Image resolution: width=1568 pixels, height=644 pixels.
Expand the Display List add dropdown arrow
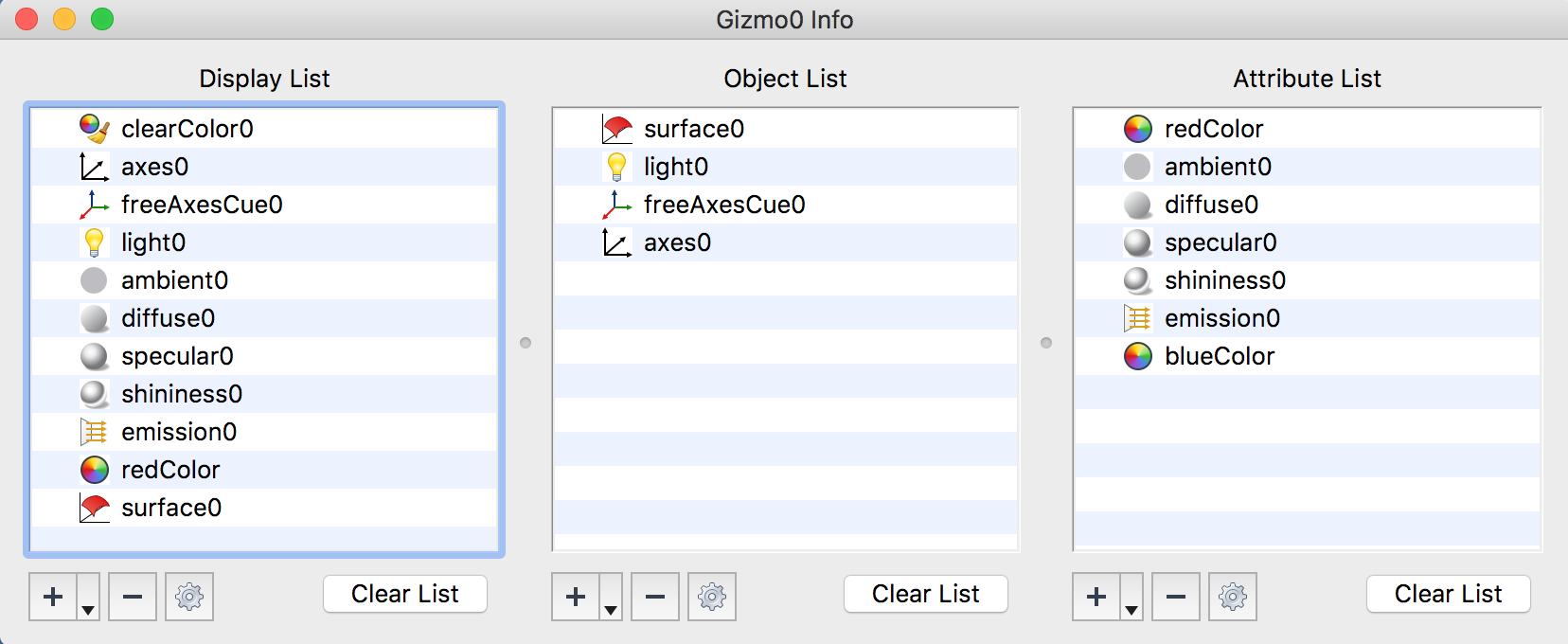click(x=88, y=608)
